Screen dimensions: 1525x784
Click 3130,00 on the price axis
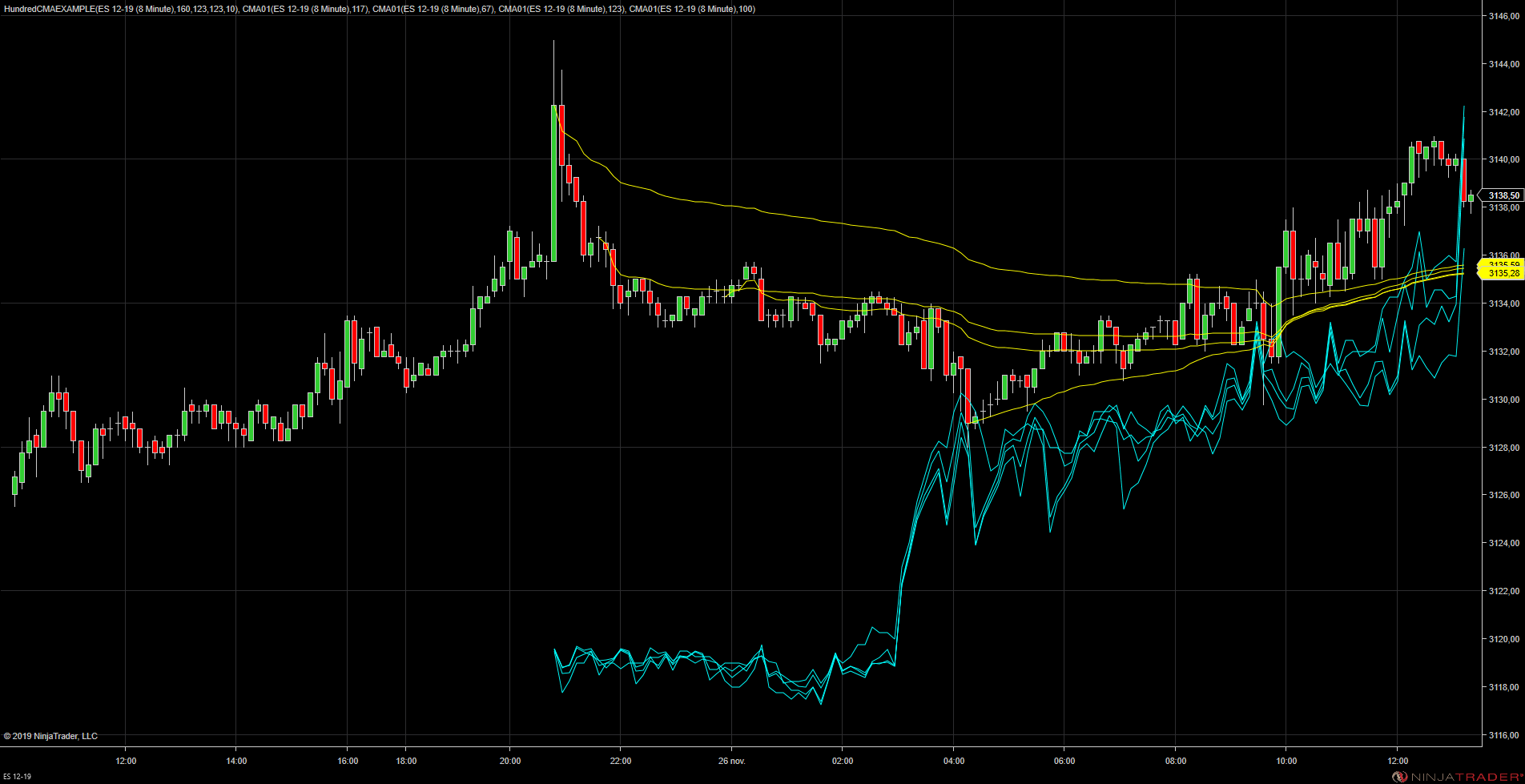(x=1503, y=400)
